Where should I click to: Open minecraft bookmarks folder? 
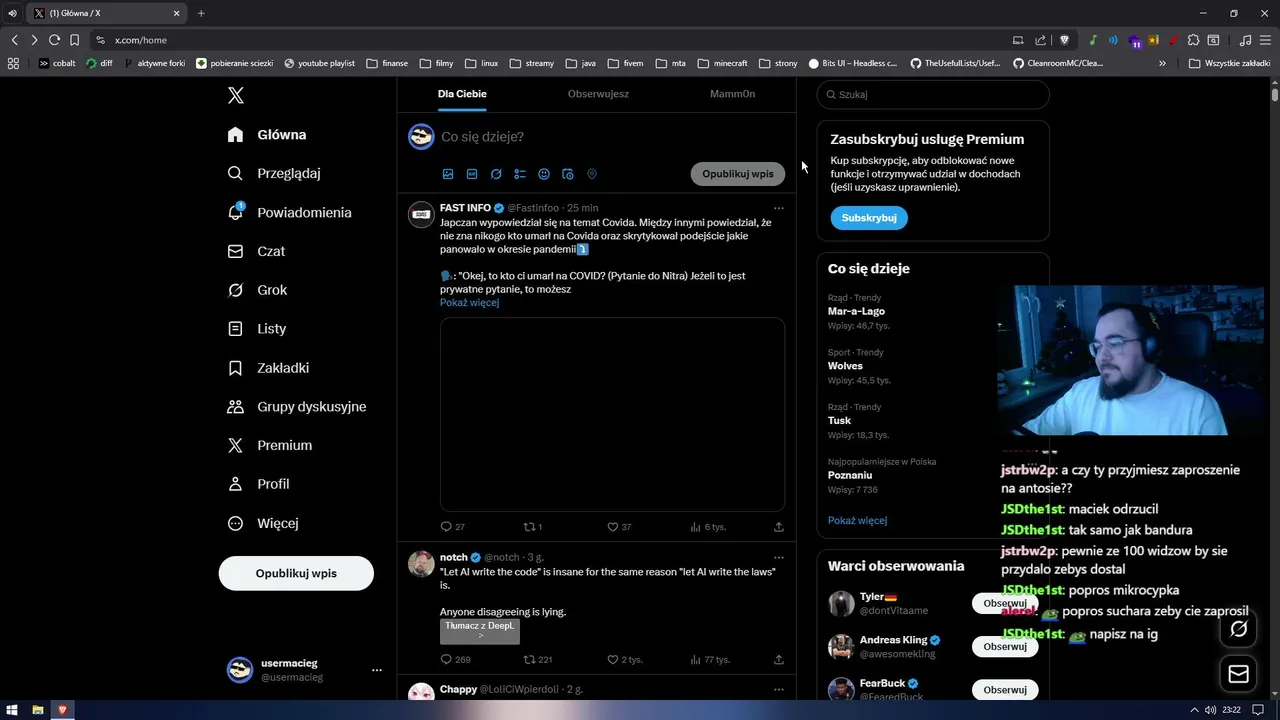pos(722,63)
